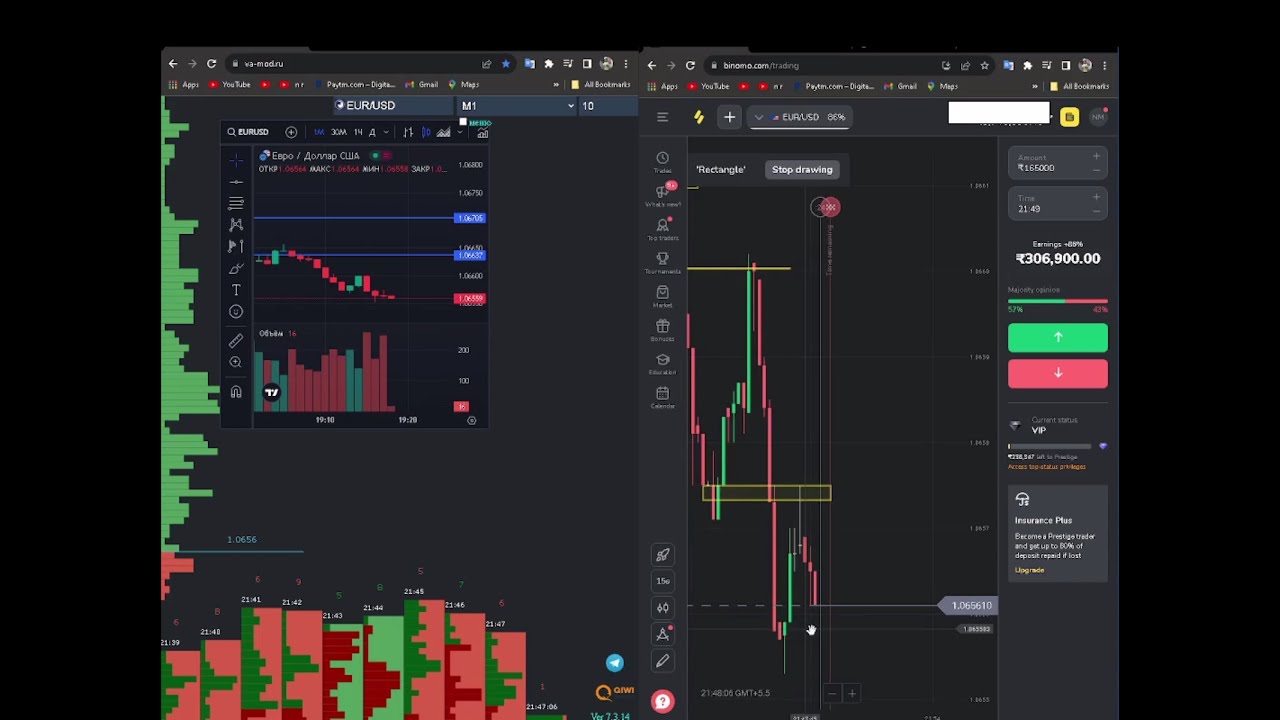Open the chart type candles selector

coord(662,608)
